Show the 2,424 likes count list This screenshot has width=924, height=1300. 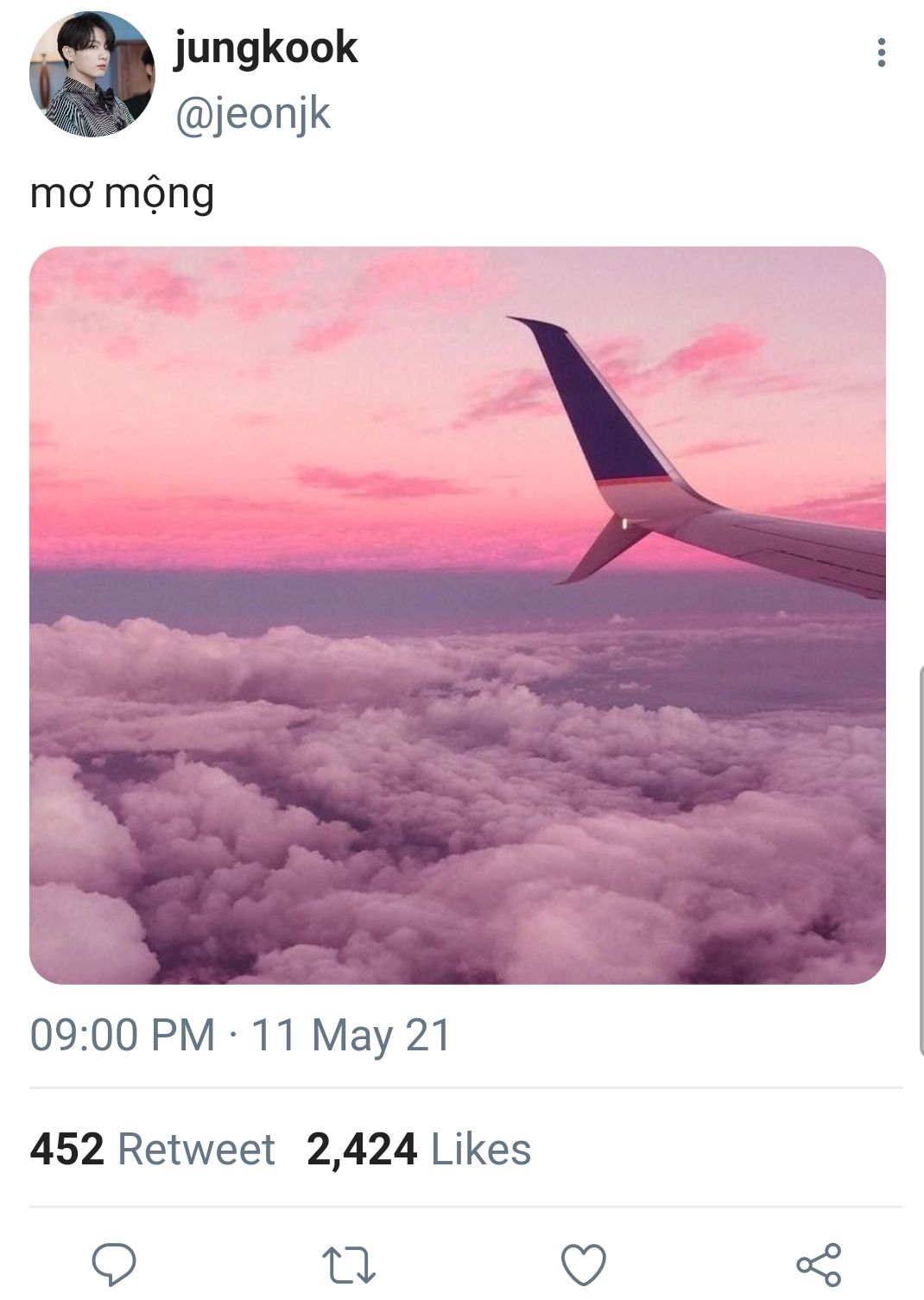[x=362, y=1150]
